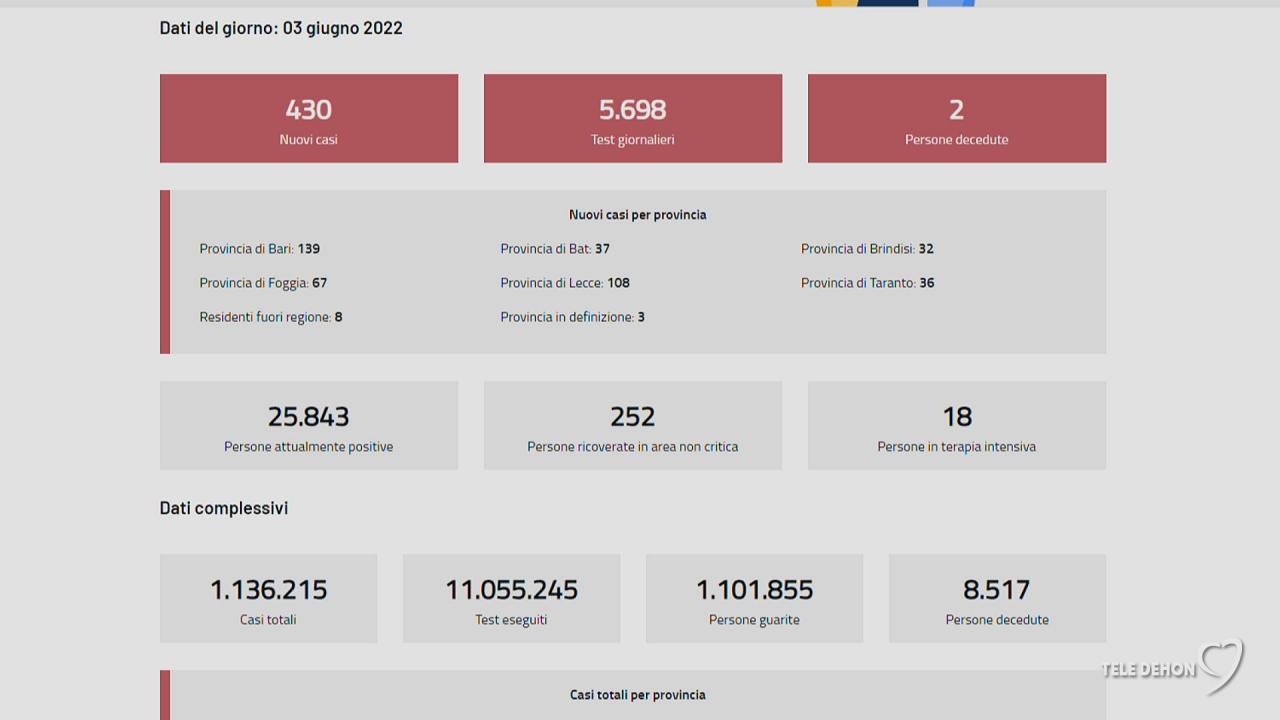Click 'Provincia di Foggia: 67' entry
The image size is (1280, 720).
[263, 282]
